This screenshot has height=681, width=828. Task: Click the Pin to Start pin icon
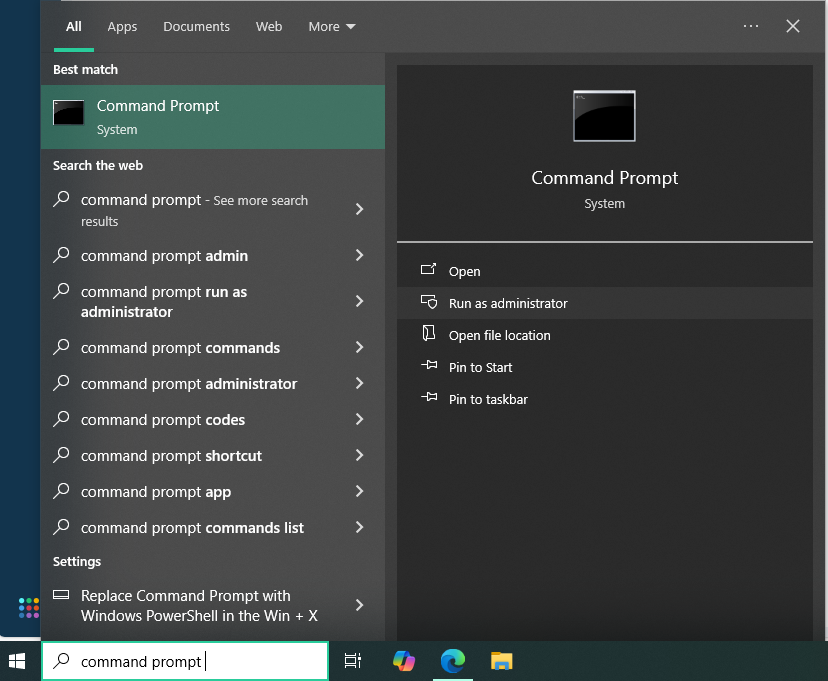[429, 365]
